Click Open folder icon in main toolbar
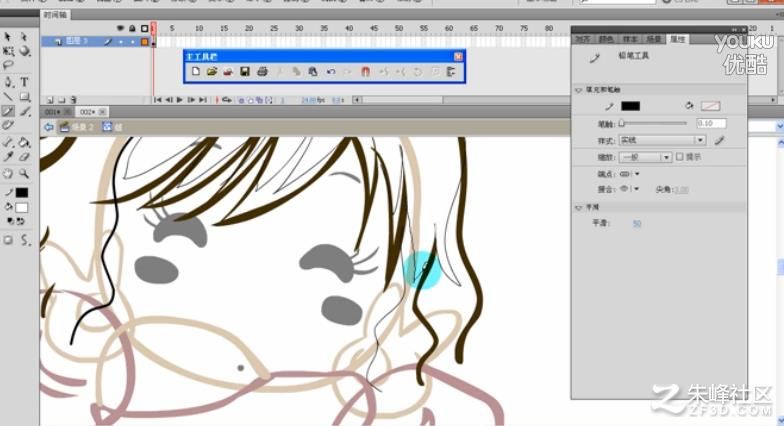The image size is (784, 426). point(212,72)
